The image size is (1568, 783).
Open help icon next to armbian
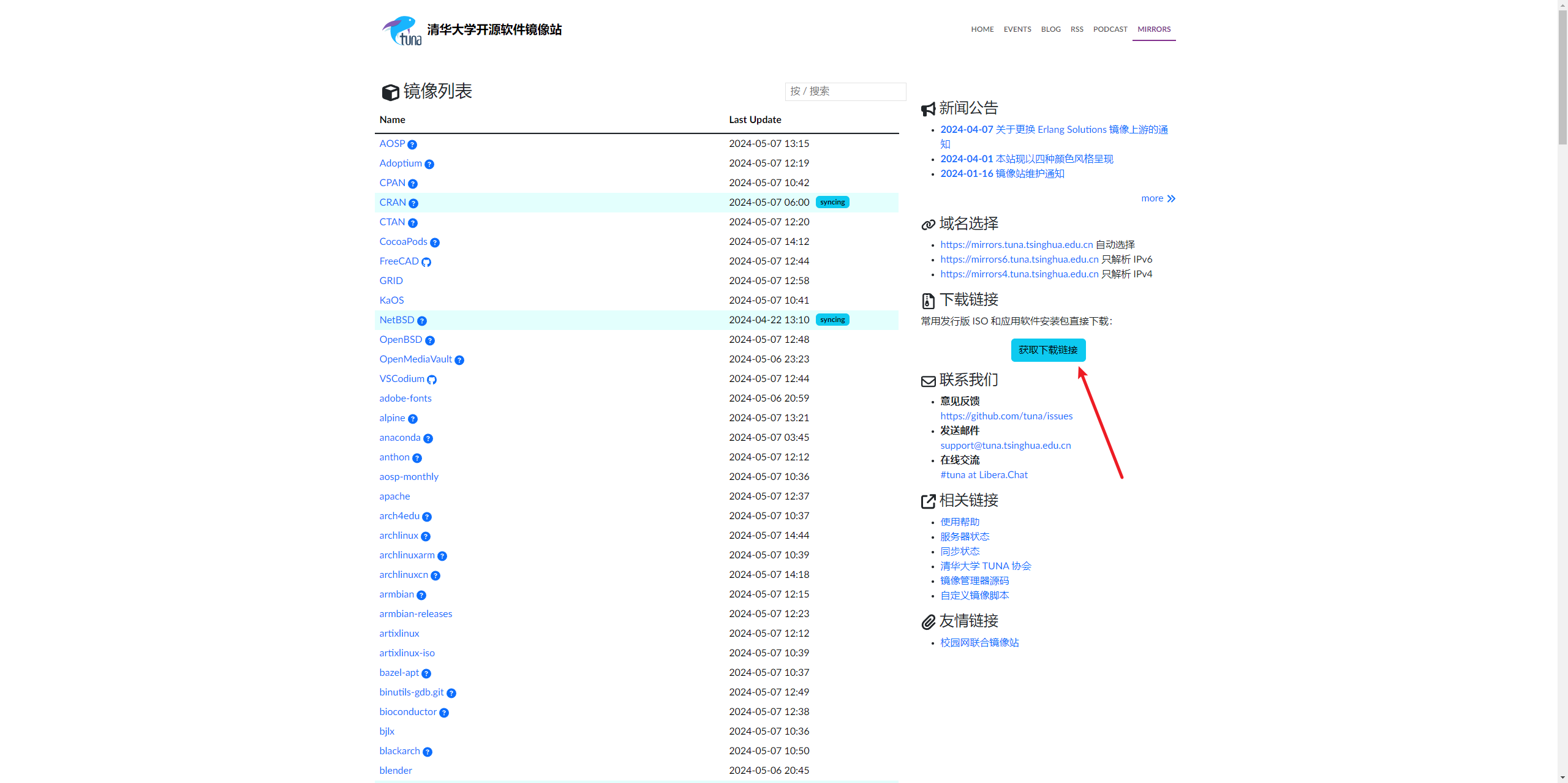(x=421, y=595)
